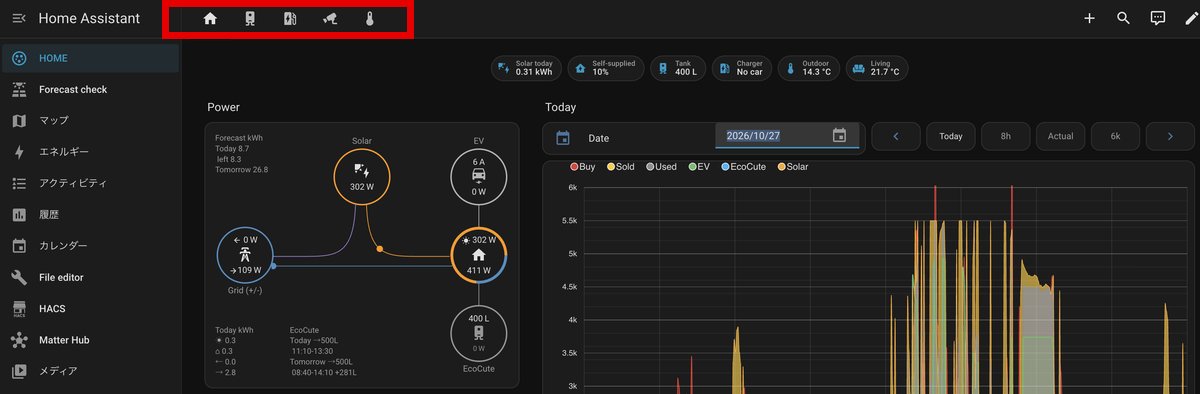Click the 8h range button
The image size is (1200, 394).
point(1005,136)
